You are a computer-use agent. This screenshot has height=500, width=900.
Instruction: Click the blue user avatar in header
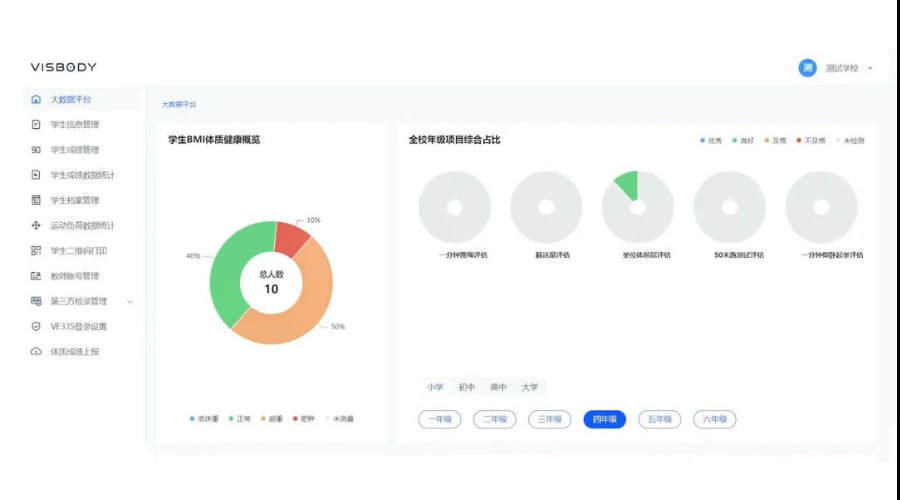point(807,68)
